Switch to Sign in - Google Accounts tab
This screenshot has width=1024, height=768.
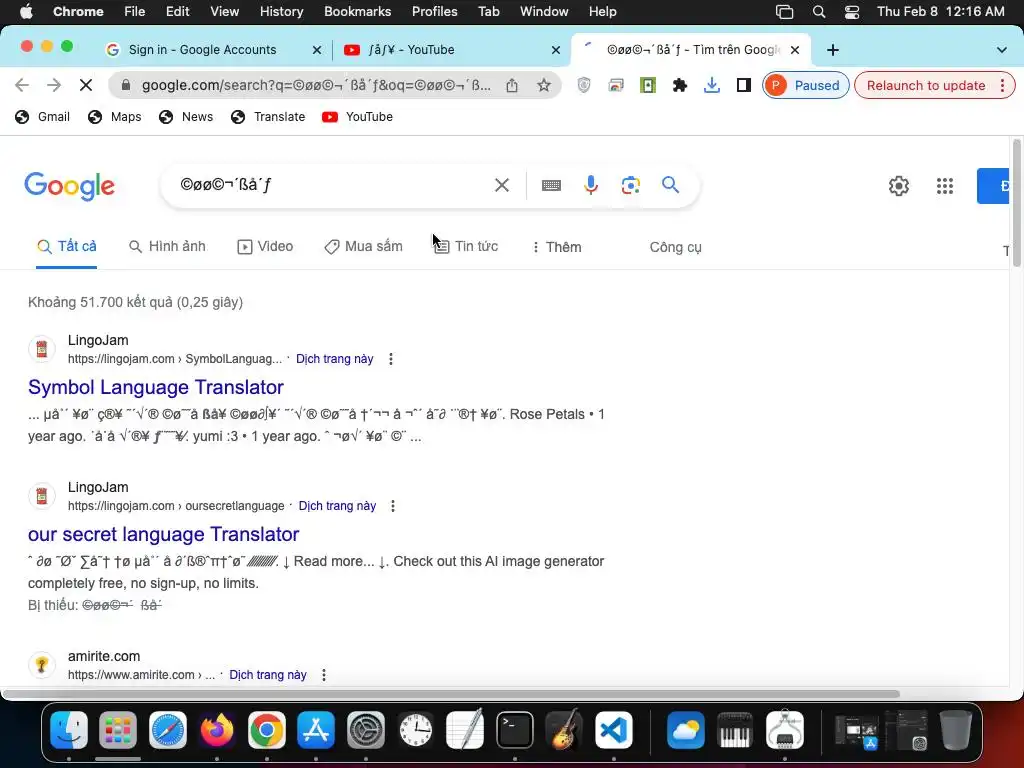click(202, 50)
